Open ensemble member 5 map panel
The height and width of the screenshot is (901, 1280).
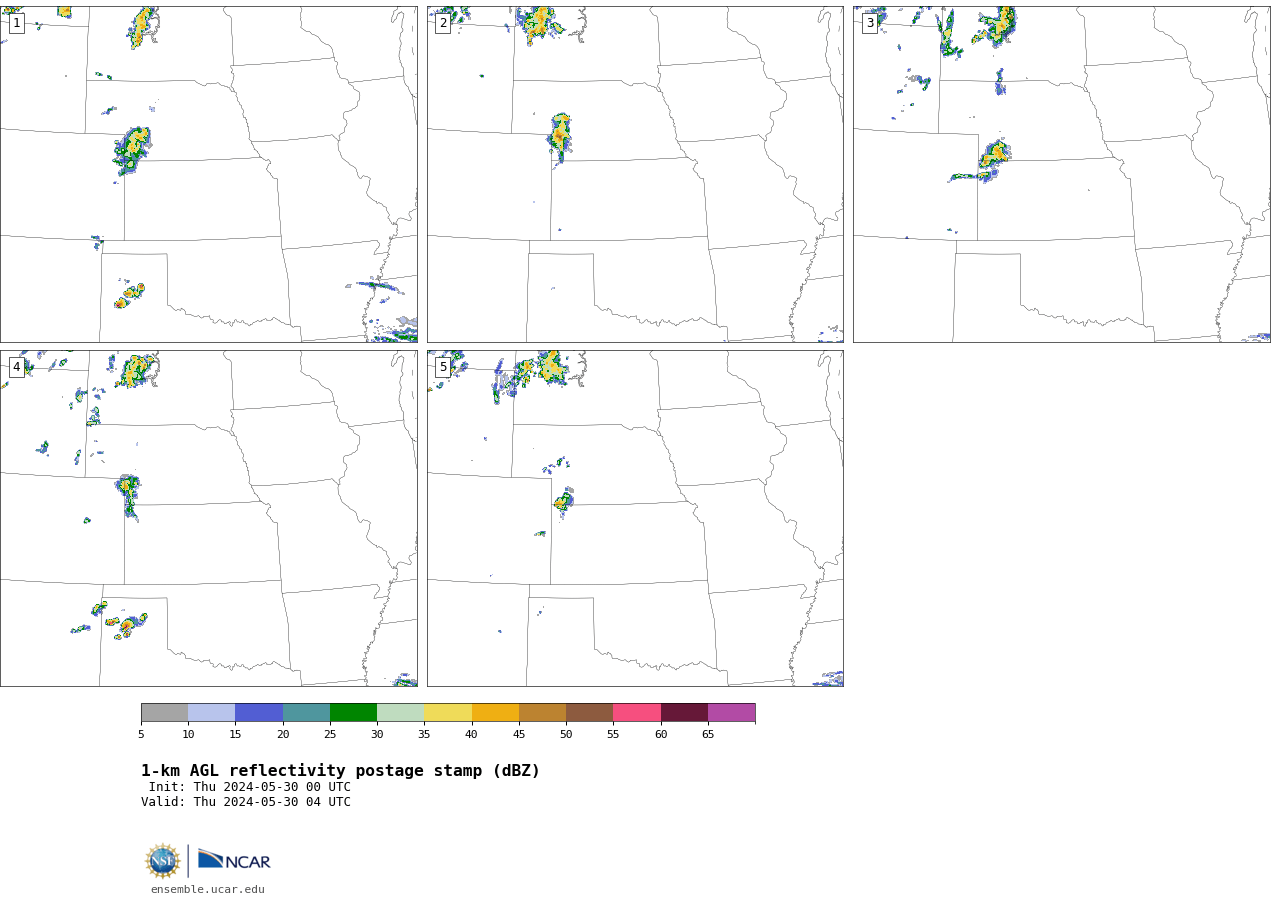tap(635, 518)
